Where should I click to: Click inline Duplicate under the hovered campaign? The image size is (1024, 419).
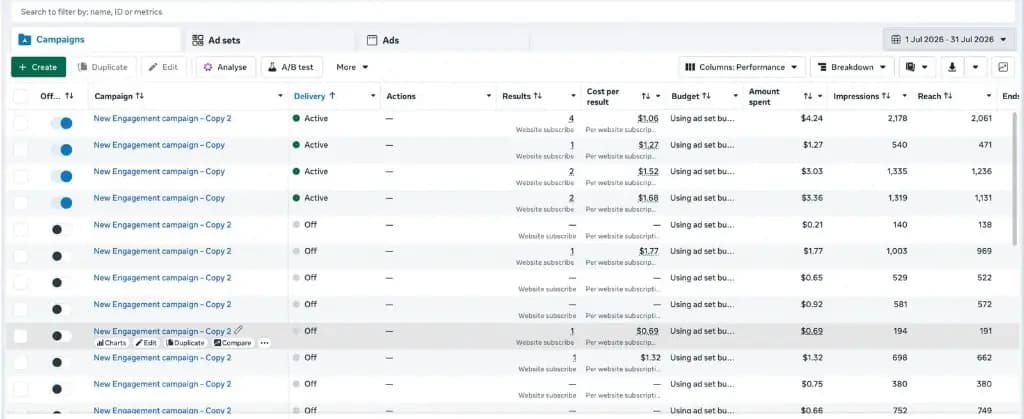185,343
